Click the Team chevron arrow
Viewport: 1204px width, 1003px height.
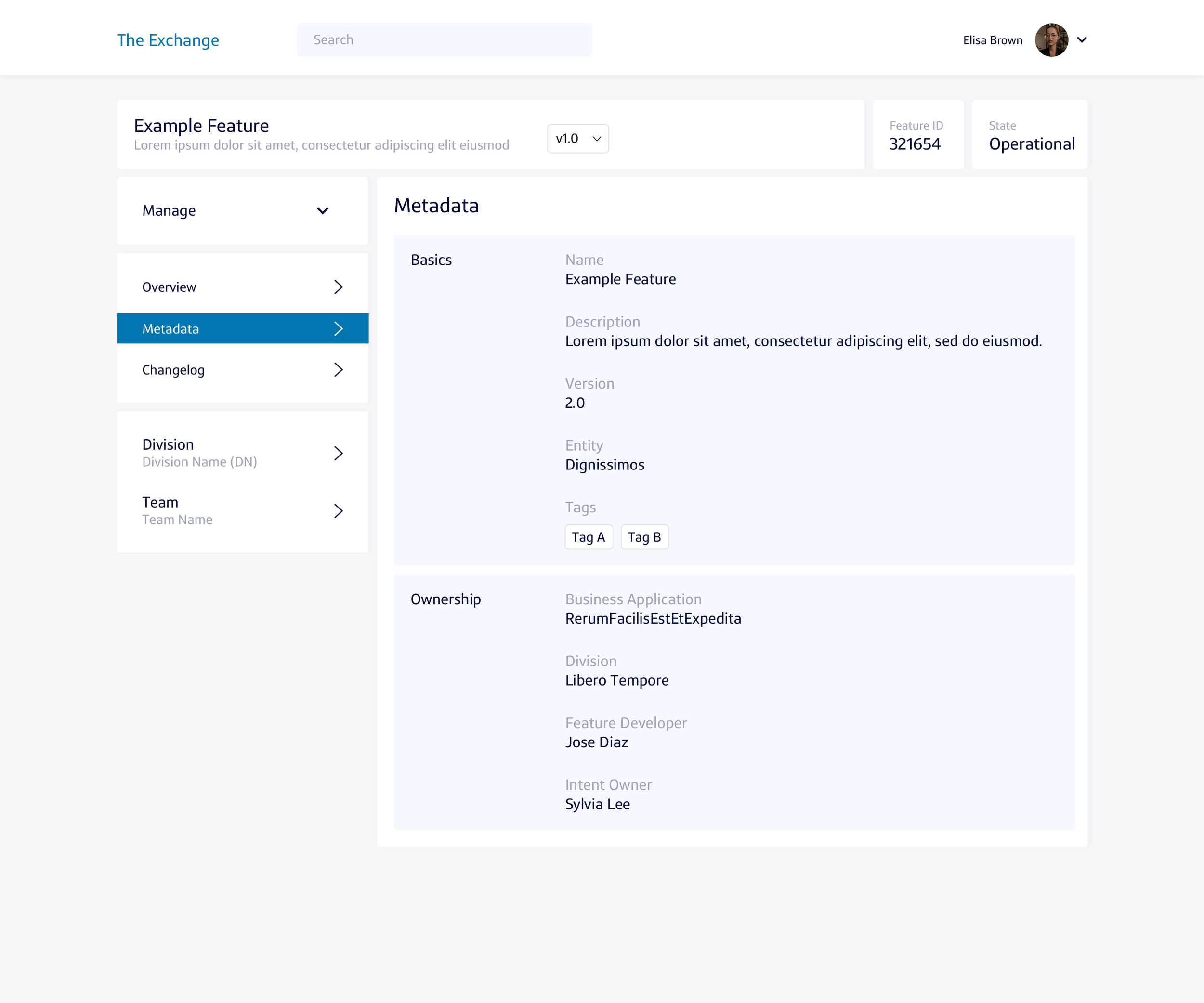[x=338, y=511]
